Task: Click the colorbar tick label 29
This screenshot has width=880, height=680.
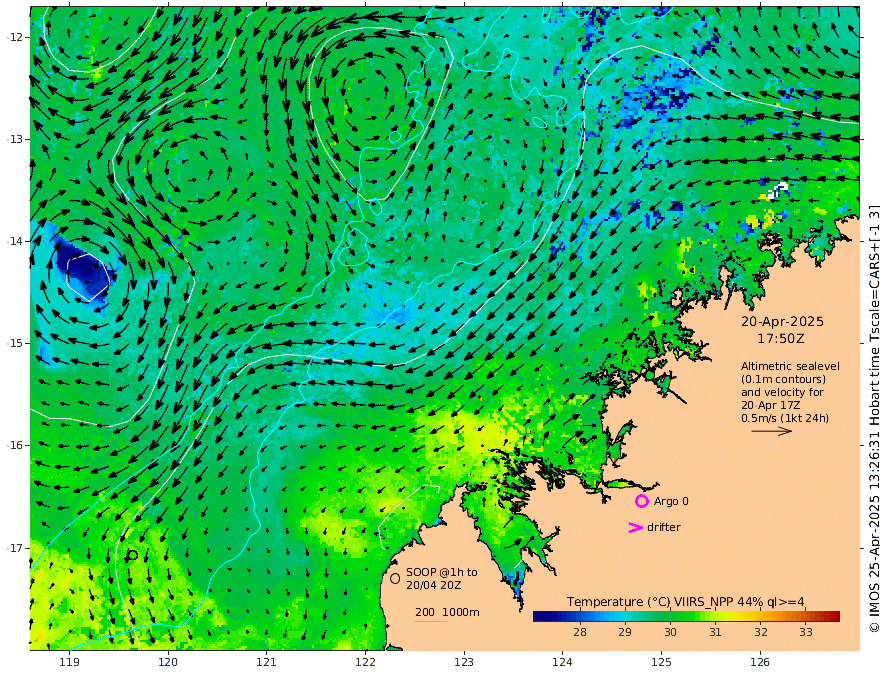Action: coord(625,632)
